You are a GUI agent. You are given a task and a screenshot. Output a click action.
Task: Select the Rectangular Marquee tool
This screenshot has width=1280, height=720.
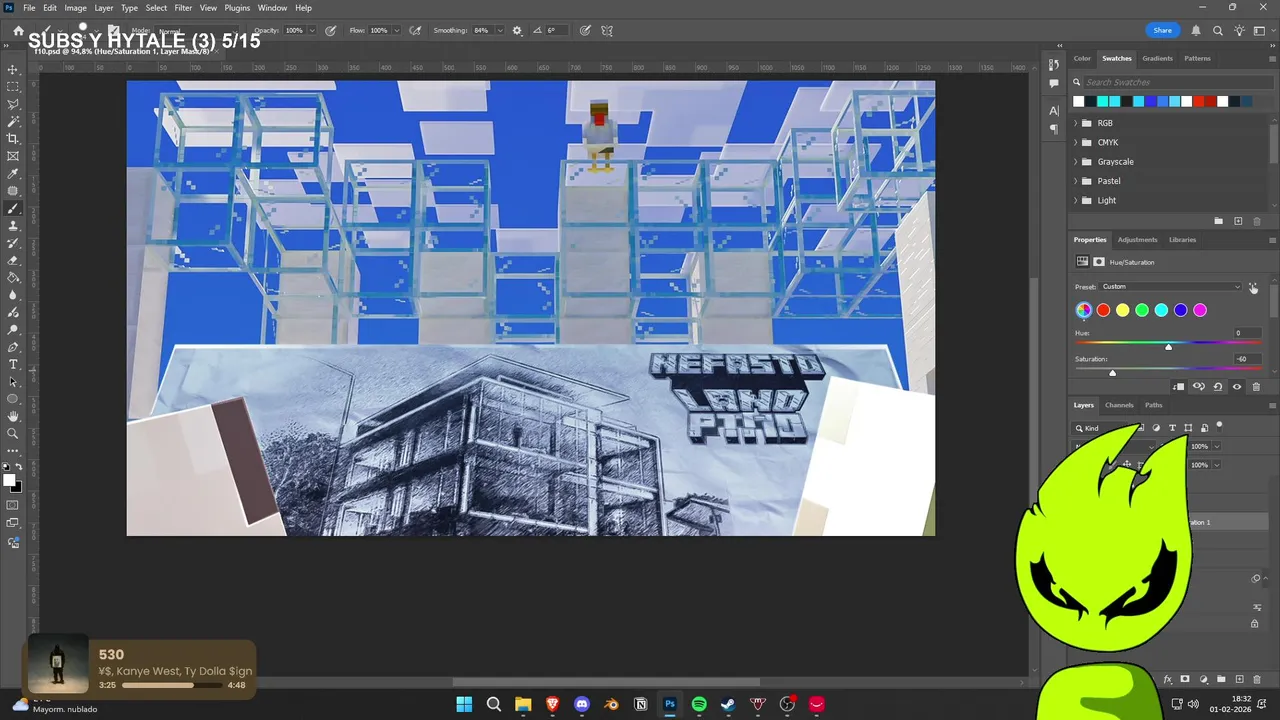pos(13,87)
